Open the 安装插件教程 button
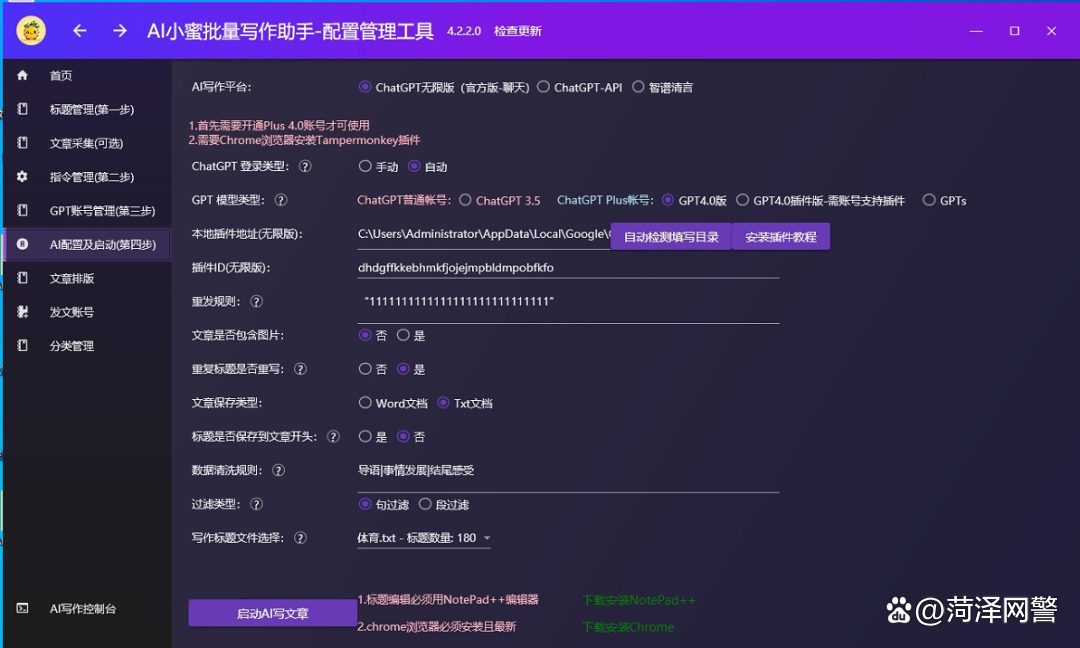This screenshot has width=1080, height=648. pyautogui.click(x=781, y=236)
